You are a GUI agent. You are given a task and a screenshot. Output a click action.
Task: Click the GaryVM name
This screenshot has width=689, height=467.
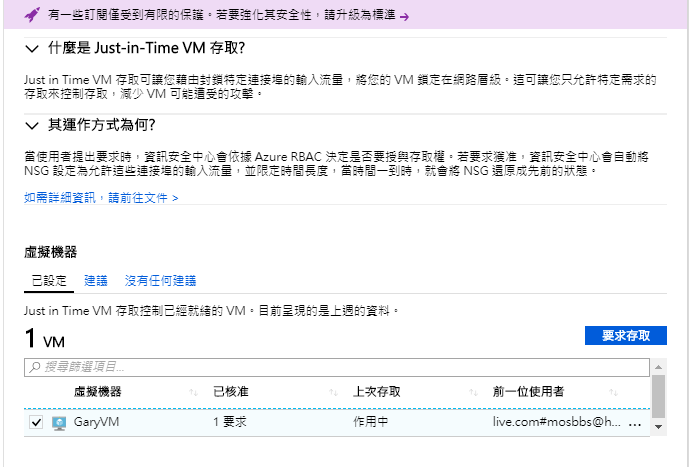[96, 422]
